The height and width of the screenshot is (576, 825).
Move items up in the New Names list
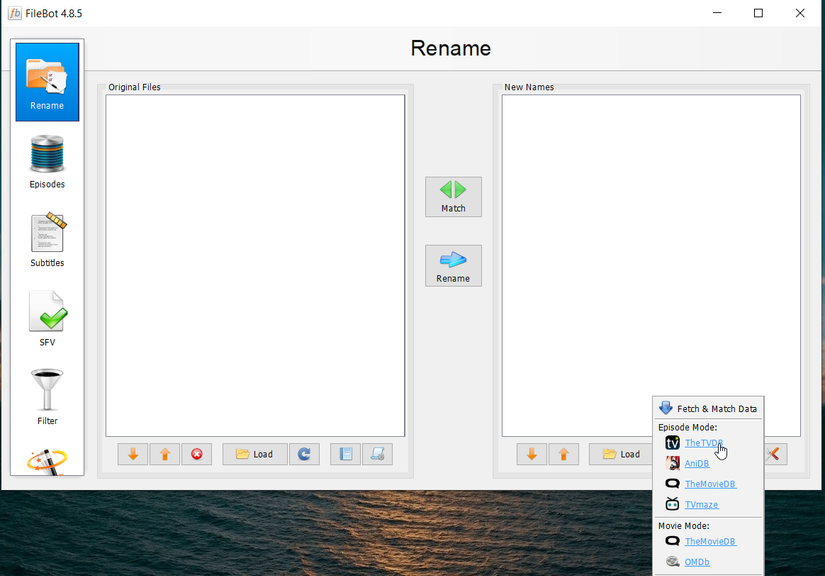563,454
